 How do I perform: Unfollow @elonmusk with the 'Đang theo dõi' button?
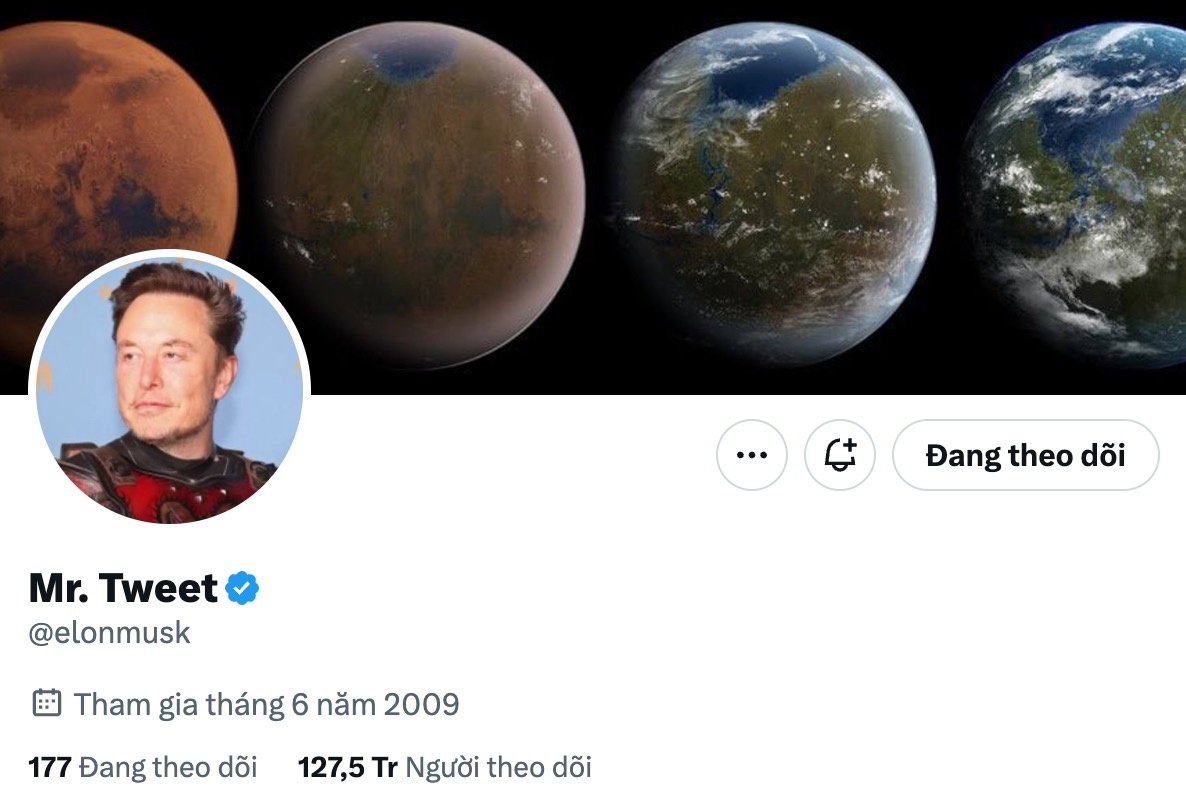pyautogui.click(x=1025, y=455)
